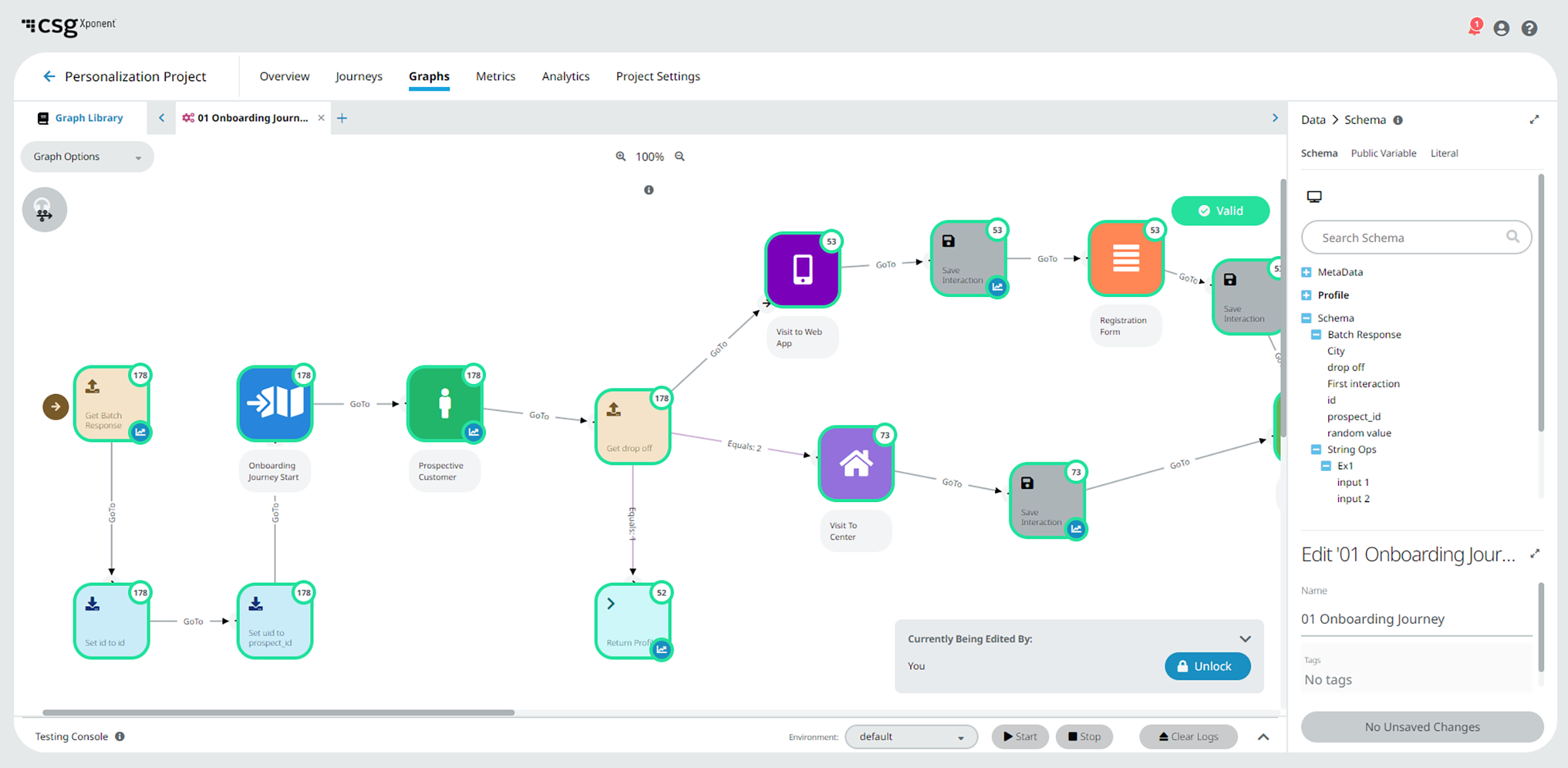Viewport: 1568px width, 768px height.
Task: Open the user account icon
Action: [1501, 28]
